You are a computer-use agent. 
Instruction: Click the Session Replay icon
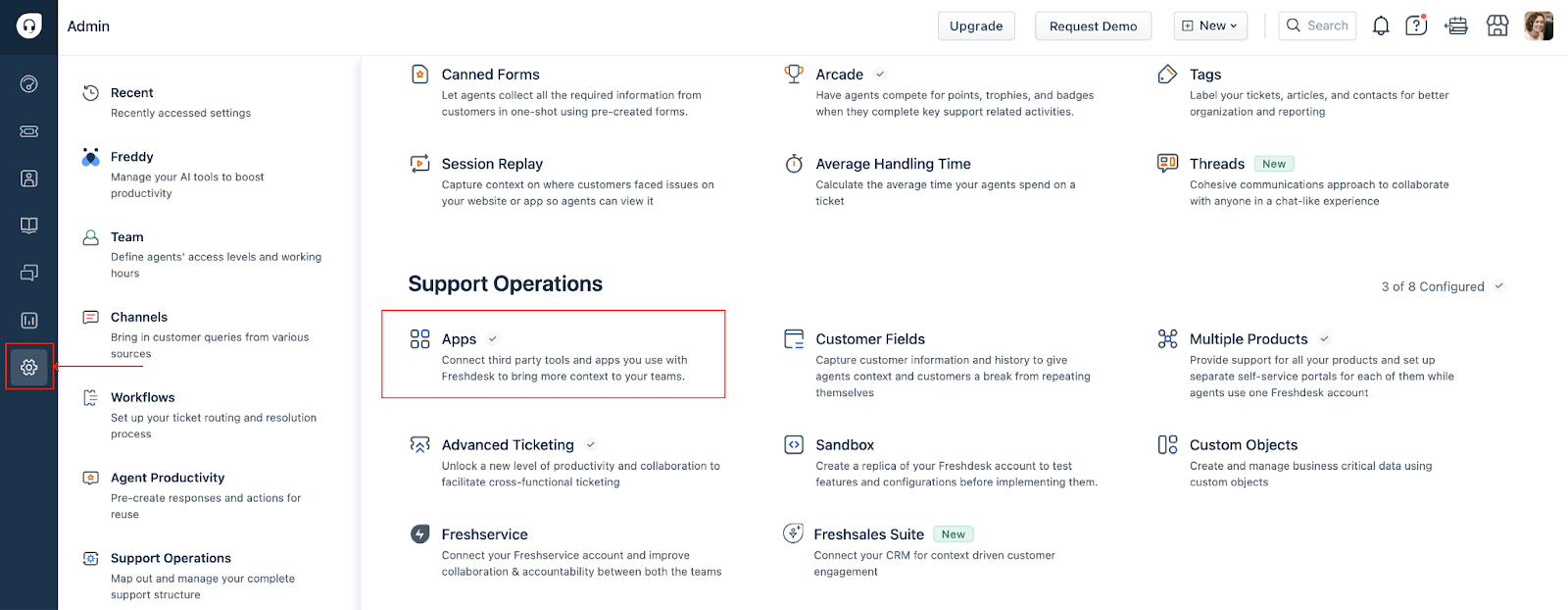[x=419, y=164]
